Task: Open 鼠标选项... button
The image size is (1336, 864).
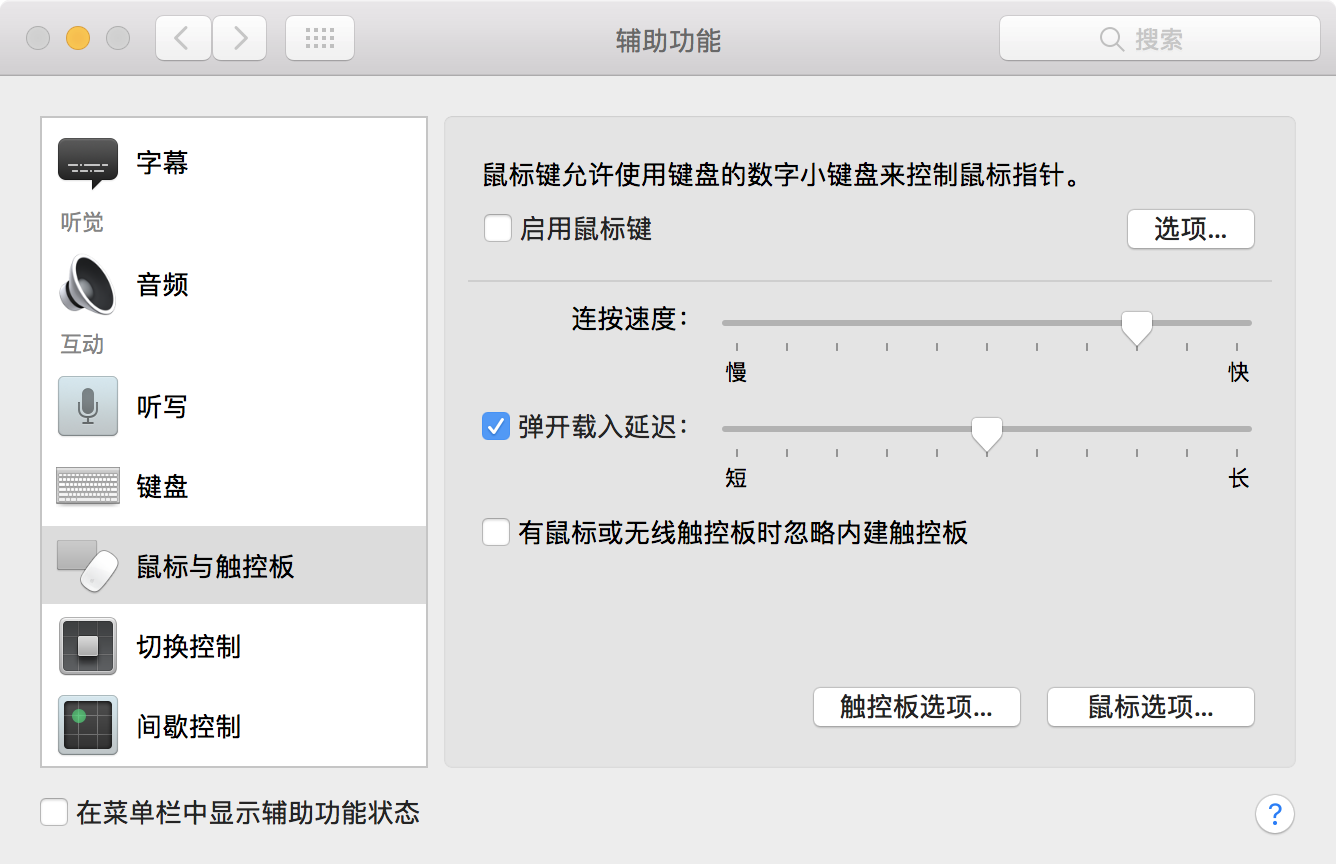Action: (1151, 707)
